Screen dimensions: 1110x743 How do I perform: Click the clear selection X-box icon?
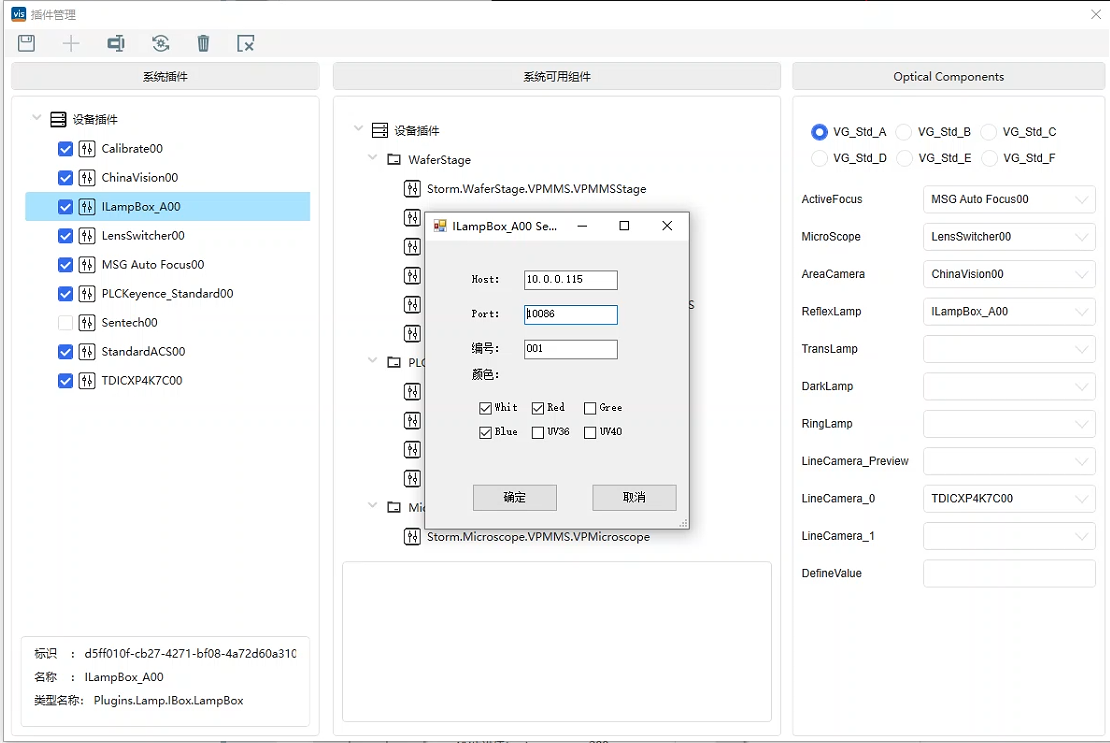(x=246, y=43)
